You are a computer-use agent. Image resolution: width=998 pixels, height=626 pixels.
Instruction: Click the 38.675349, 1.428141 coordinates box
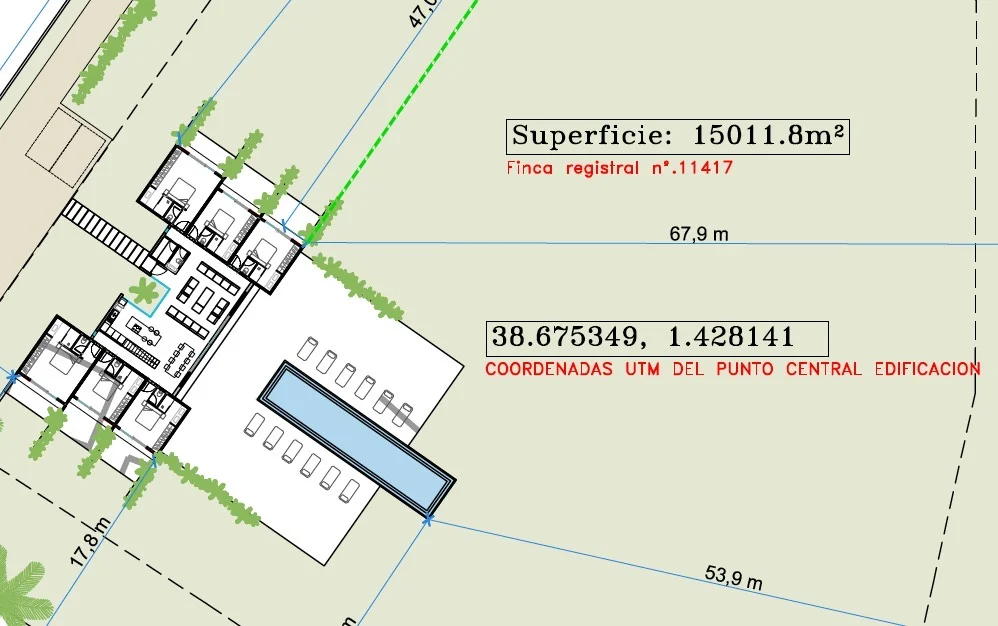[658, 338]
